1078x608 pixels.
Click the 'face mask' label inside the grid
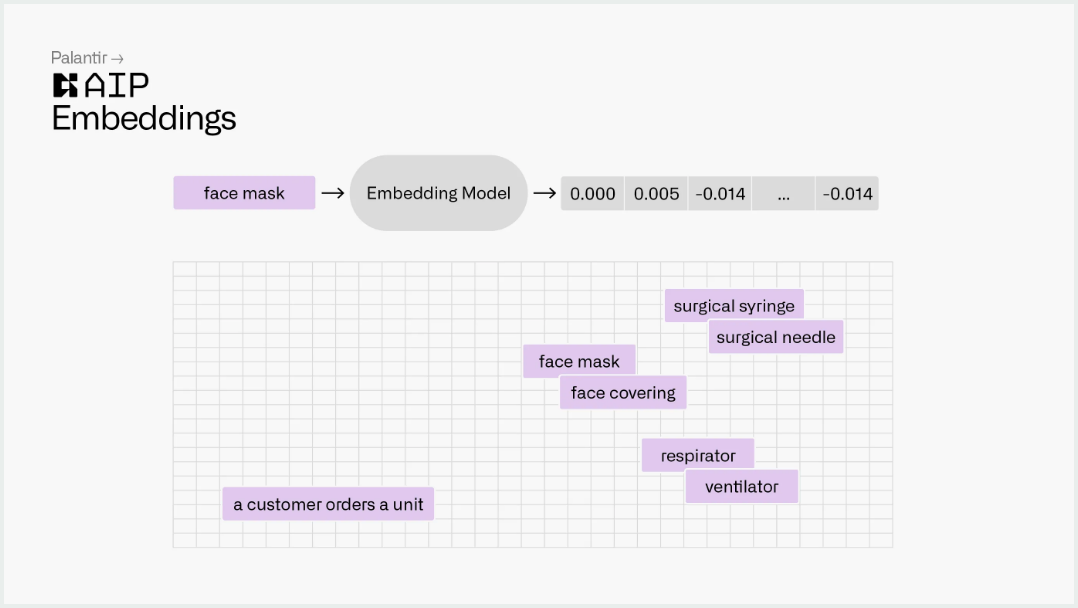point(579,361)
